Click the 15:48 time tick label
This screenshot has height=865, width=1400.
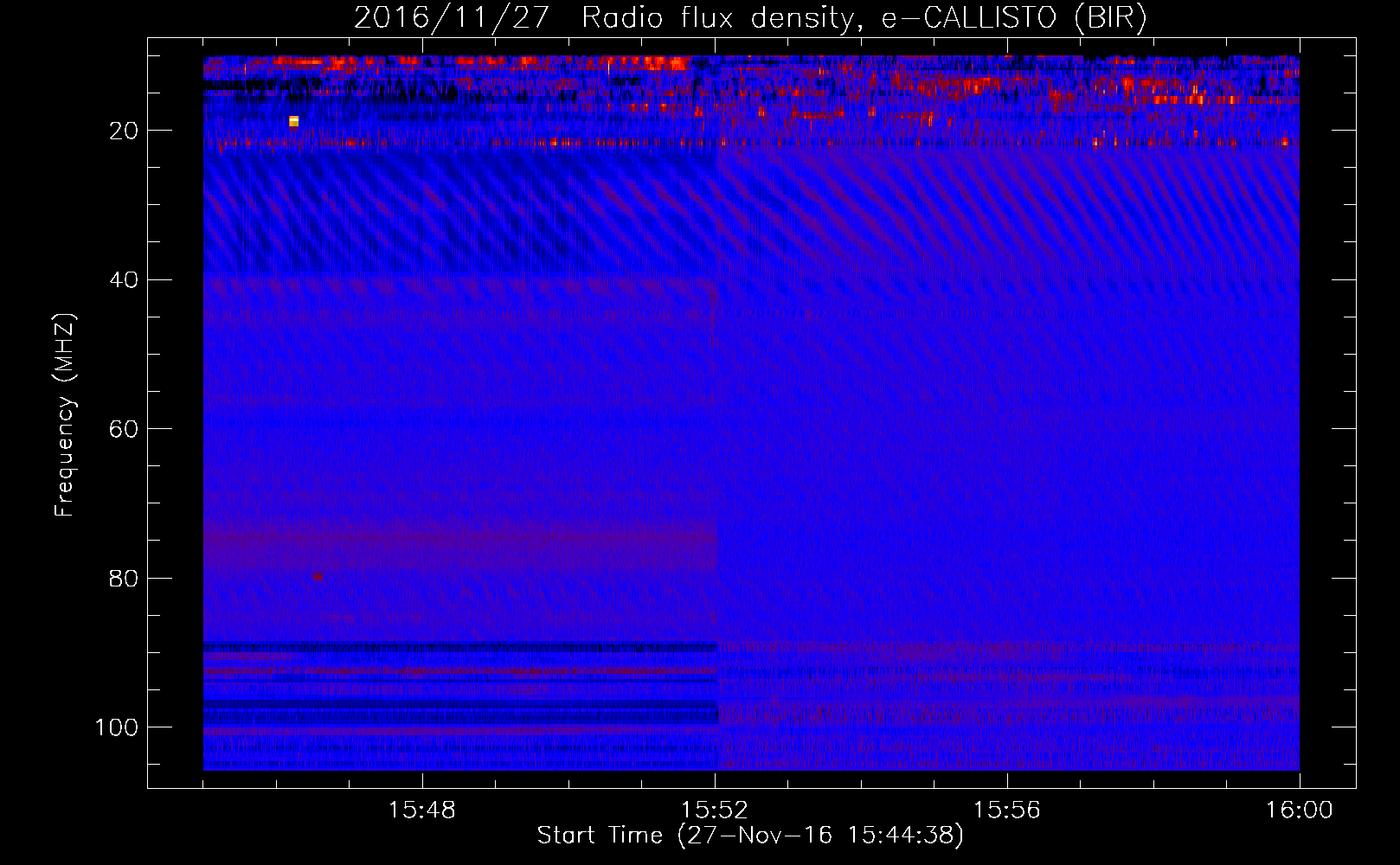pyautogui.click(x=422, y=811)
